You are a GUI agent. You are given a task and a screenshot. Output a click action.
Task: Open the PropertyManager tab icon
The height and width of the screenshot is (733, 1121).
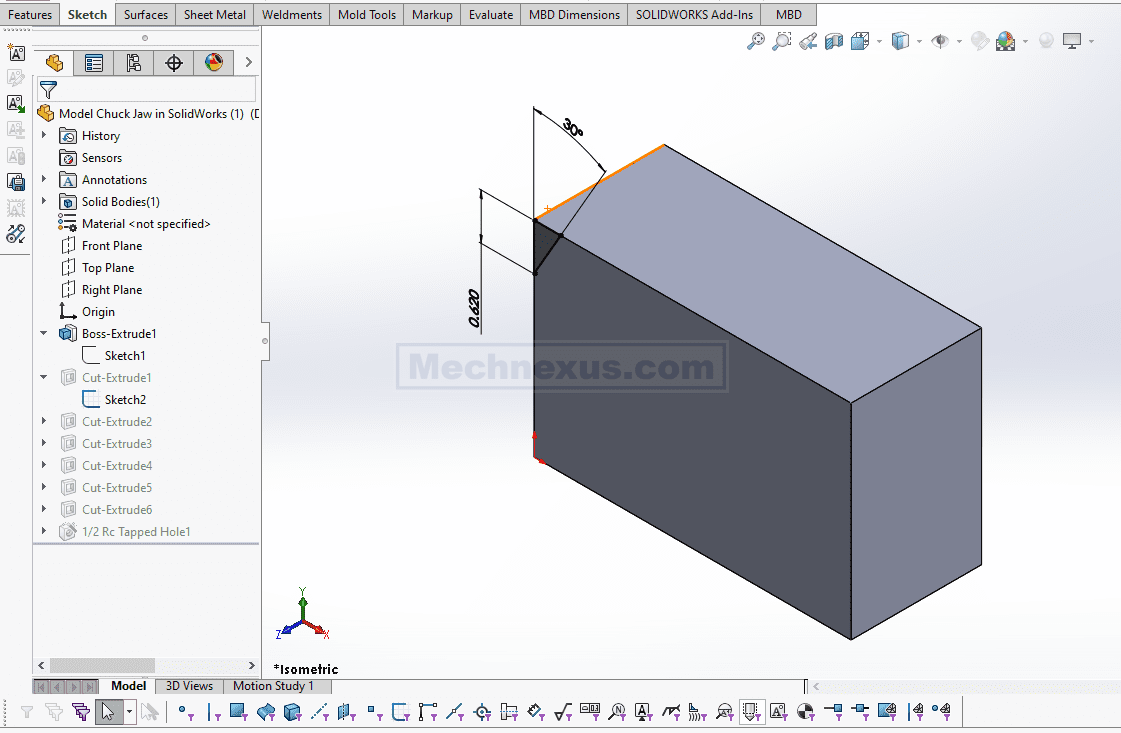(94, 63)
